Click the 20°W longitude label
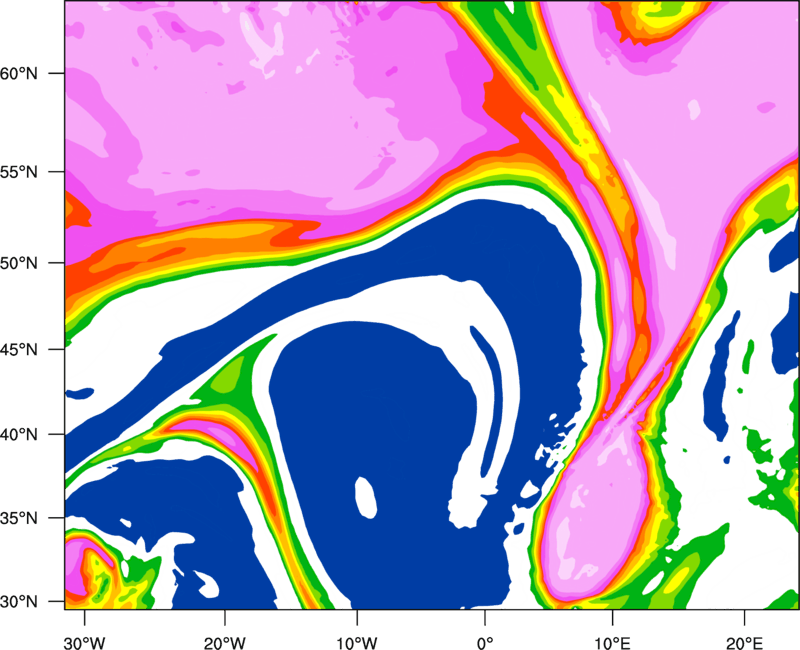This screenshot has height=650, width=800. tap(225, 643)
